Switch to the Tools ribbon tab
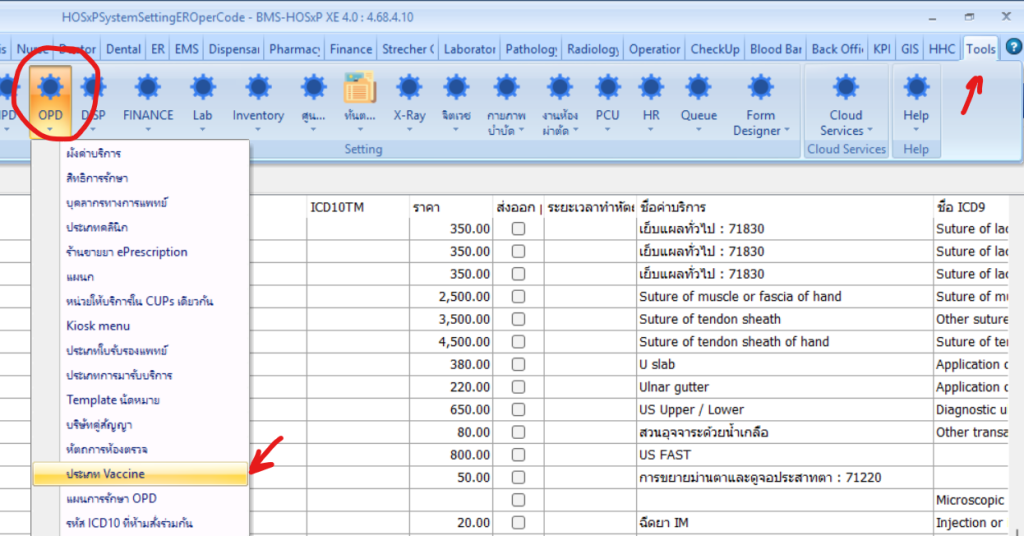This screenshot has height=536, width=1024. 980,49
